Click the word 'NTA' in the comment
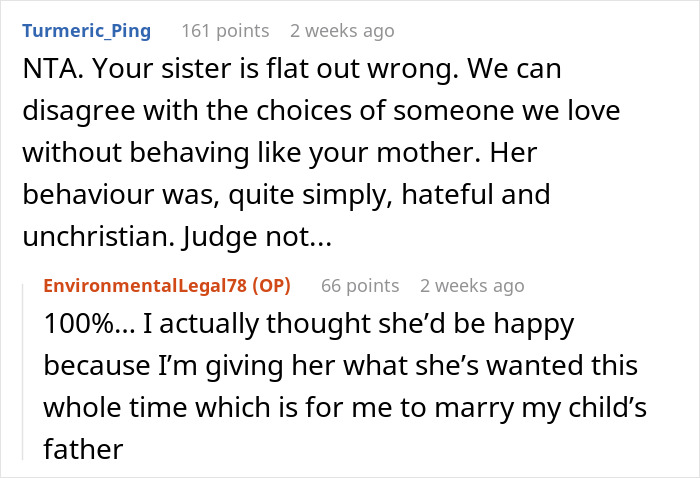 click(x=48, y=73)
